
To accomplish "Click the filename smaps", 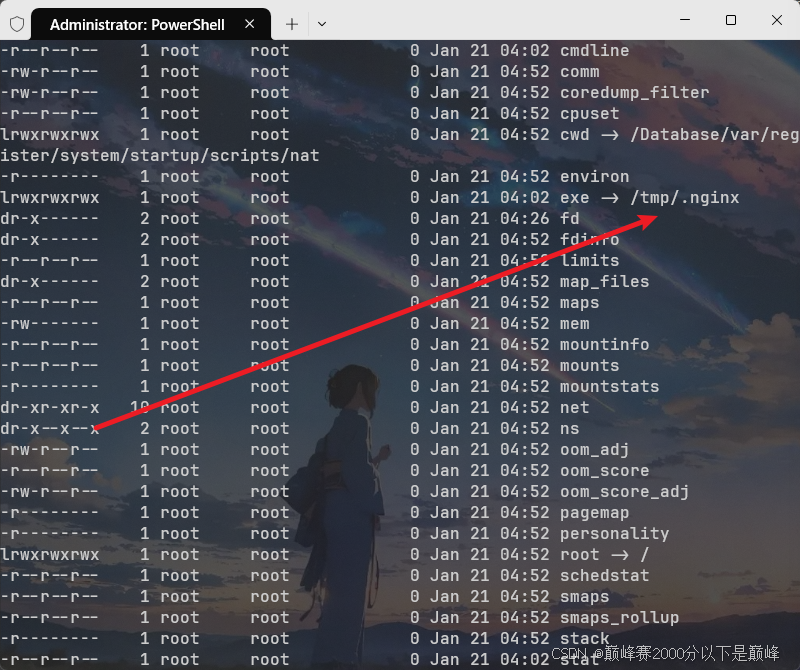I will [585, 597].
